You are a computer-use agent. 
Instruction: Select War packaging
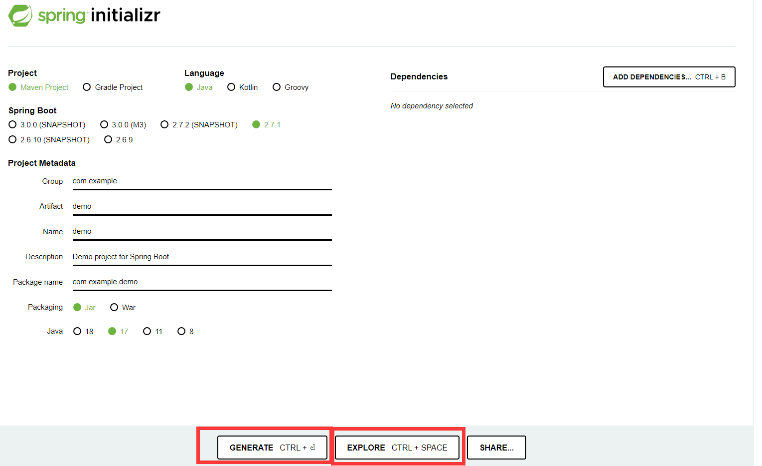(x=123, y=308)
